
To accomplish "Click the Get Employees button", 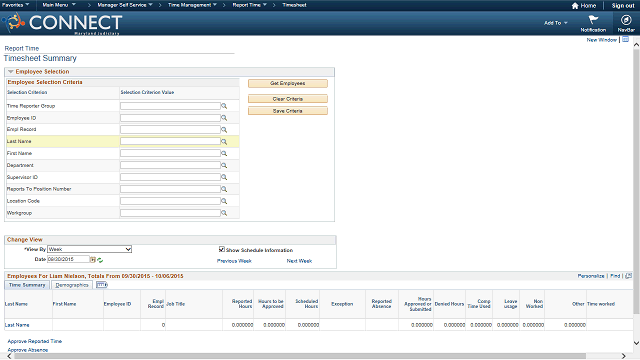I will (288, 83).
